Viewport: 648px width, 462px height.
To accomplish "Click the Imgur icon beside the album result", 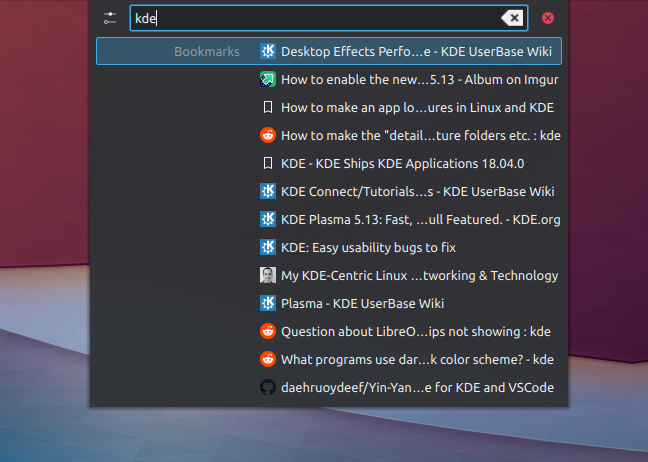I will coord(268,79).
